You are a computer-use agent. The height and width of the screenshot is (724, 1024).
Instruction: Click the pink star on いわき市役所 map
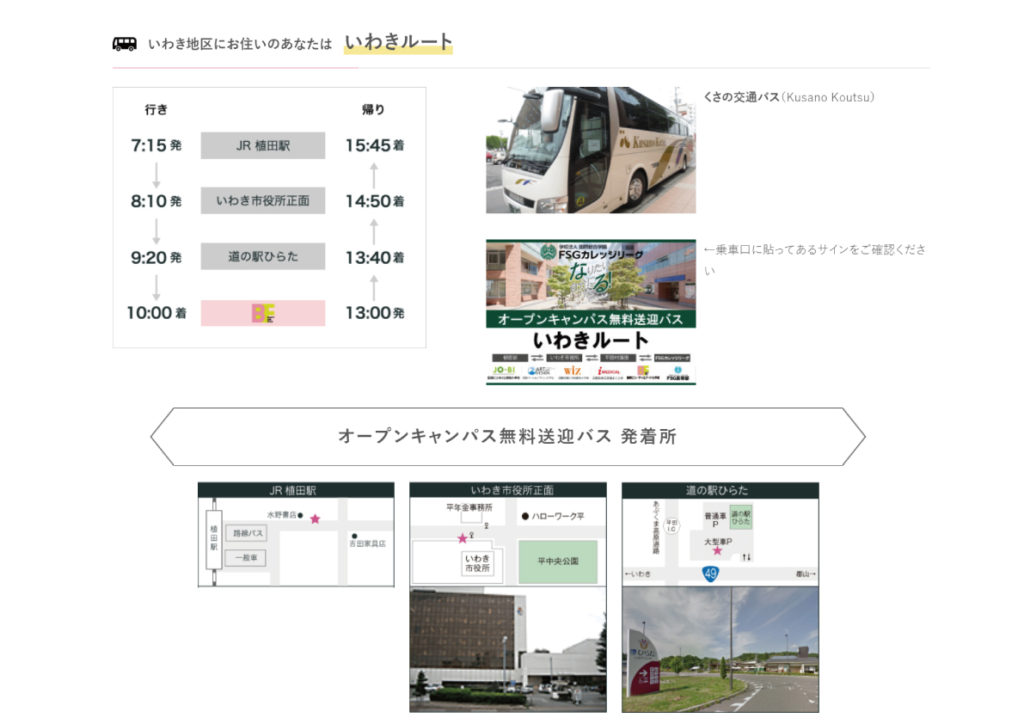[462, 539]
